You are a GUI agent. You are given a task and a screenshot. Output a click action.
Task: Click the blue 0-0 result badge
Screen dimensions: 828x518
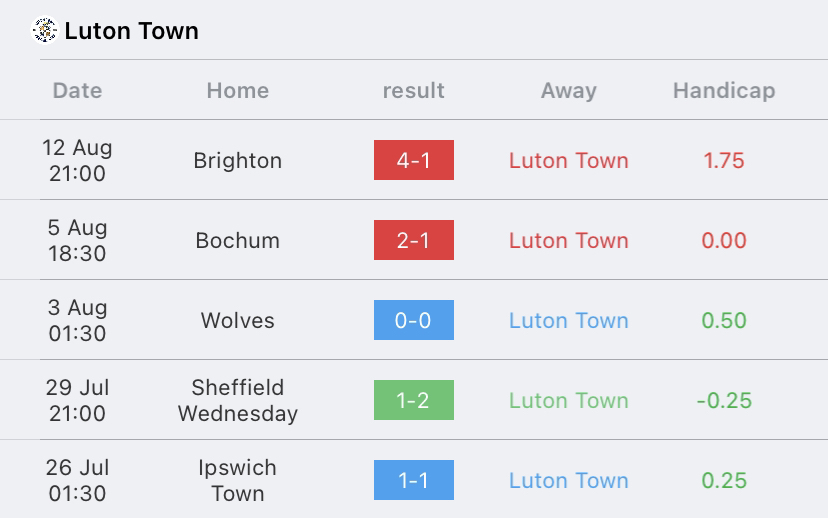[413, 320]
